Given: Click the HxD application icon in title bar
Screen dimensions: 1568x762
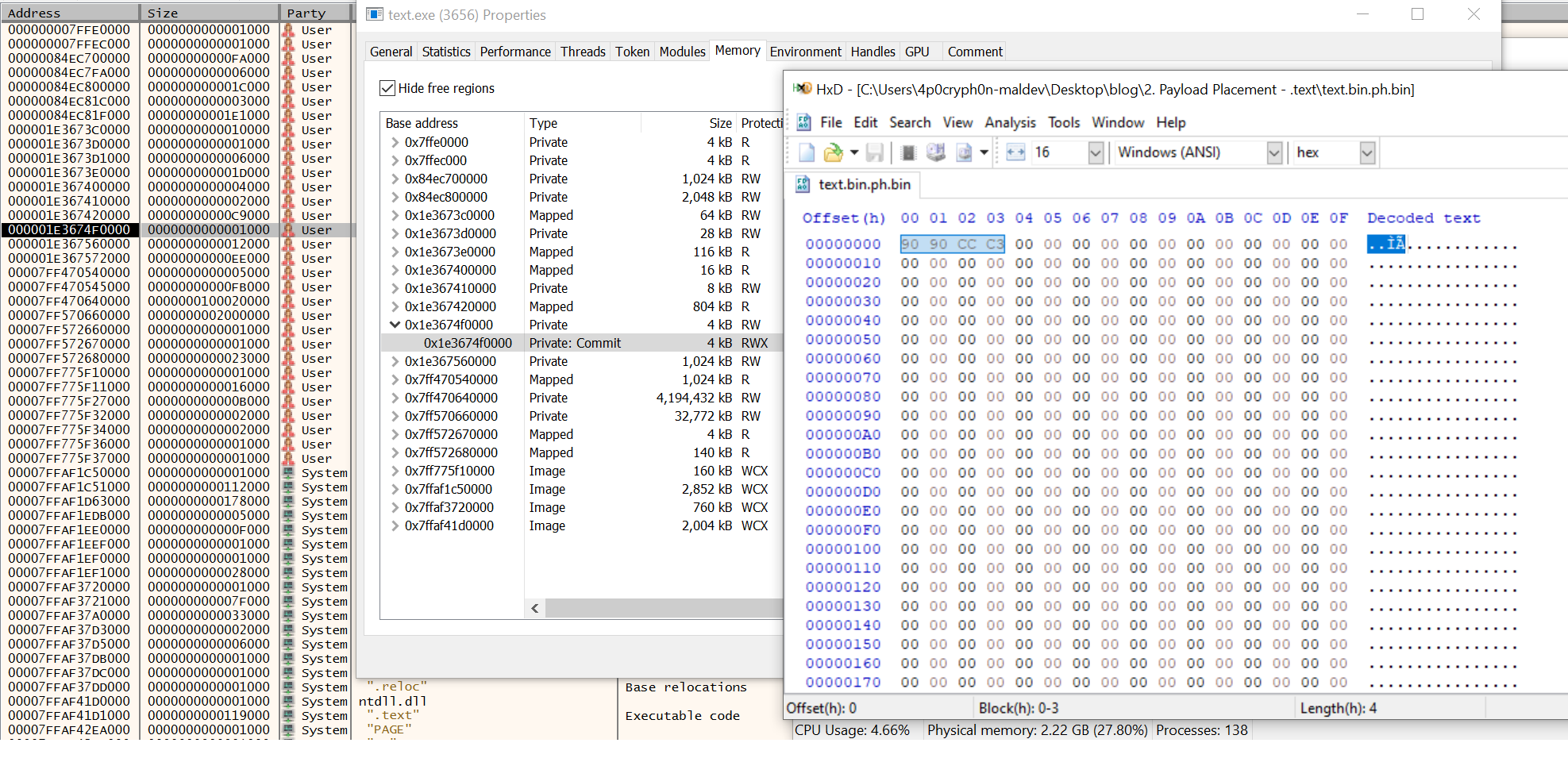Looking at the screenshot, I should (x=803, y=89).
